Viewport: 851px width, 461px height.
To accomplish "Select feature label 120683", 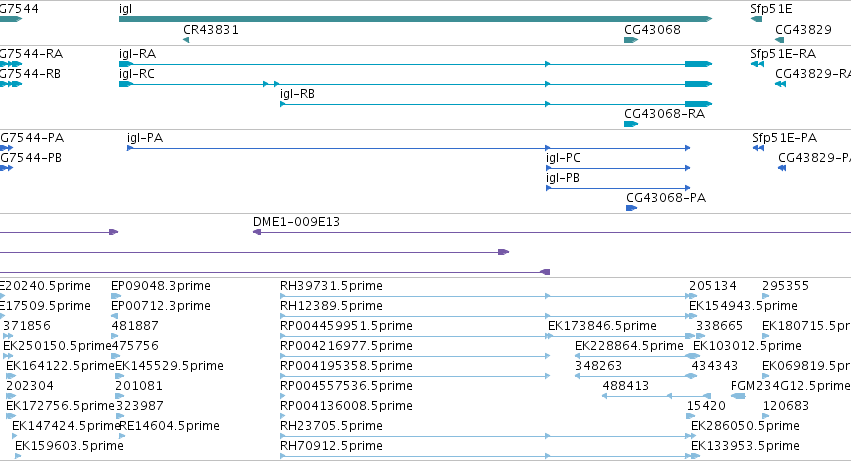I will point(786,406).
